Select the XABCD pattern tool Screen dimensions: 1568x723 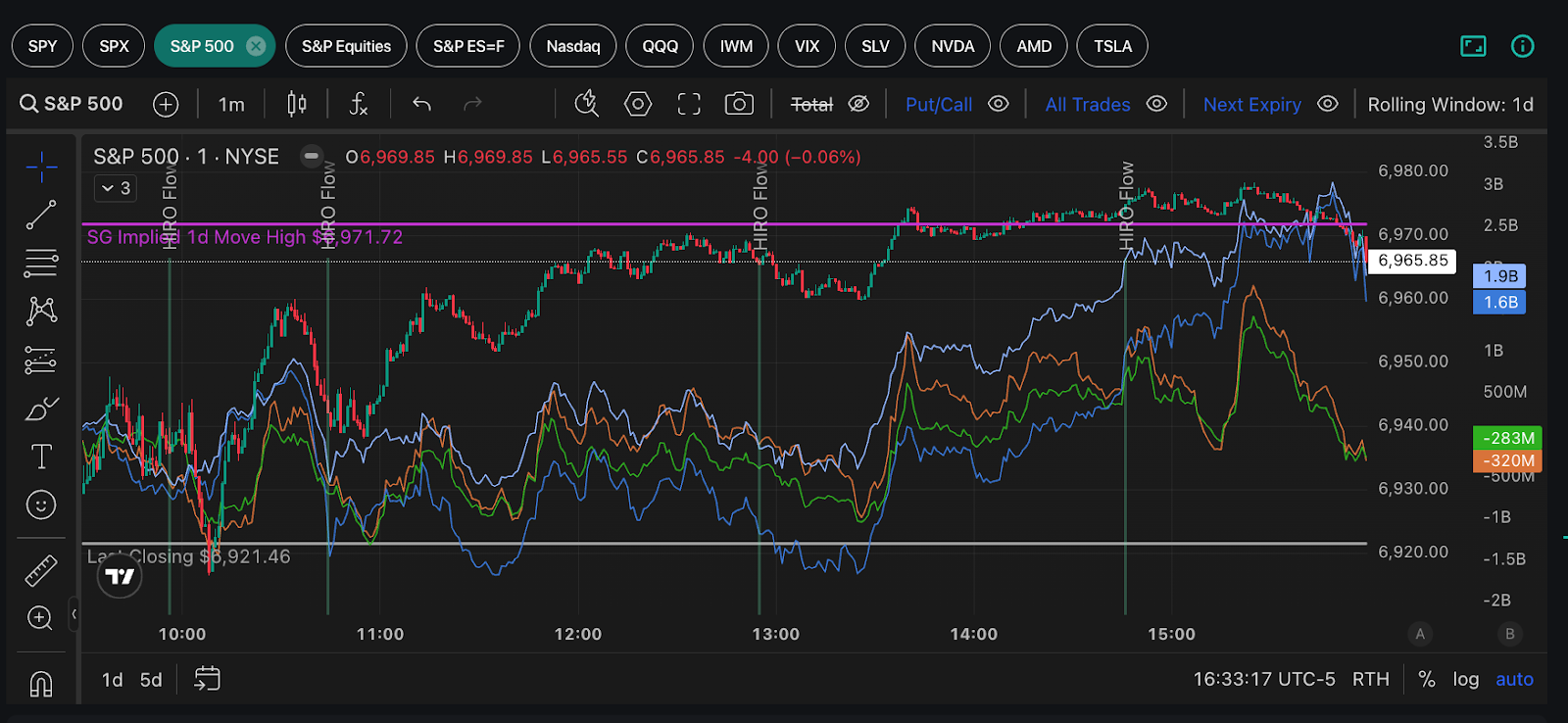41,311
